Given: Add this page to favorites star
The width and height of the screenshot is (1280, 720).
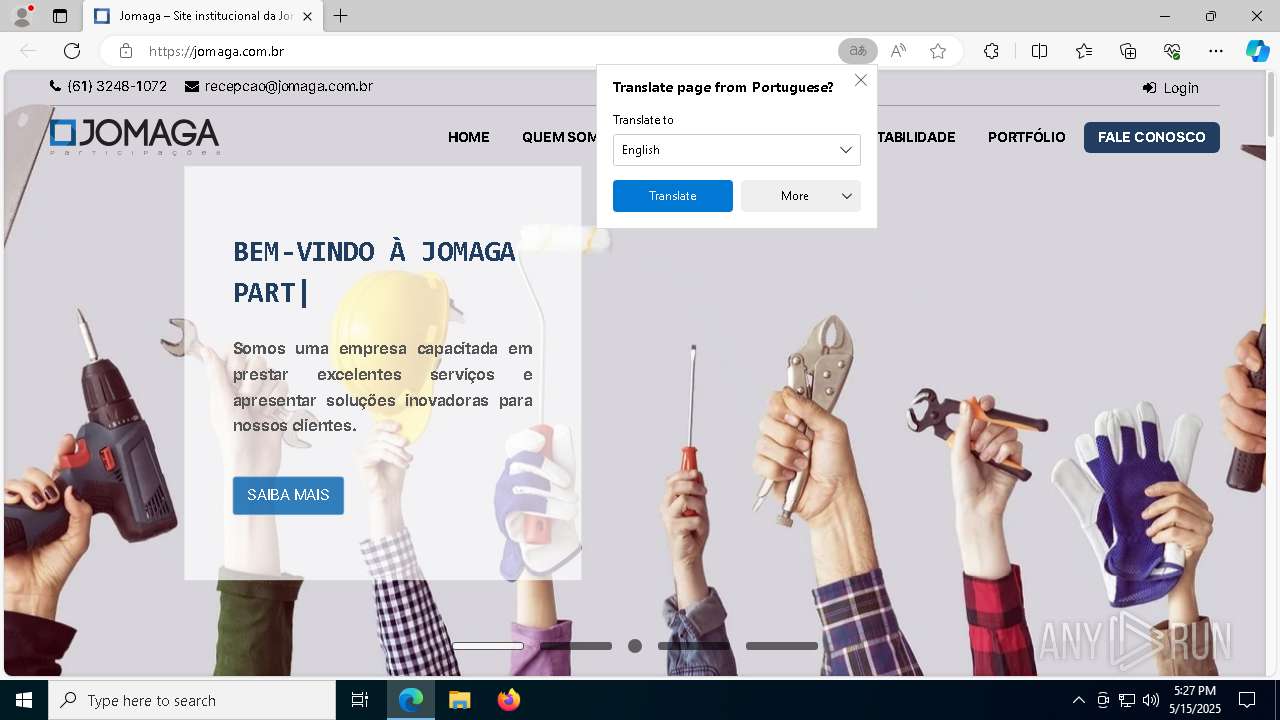Looking at the screenshot, I should pos(938,51).
